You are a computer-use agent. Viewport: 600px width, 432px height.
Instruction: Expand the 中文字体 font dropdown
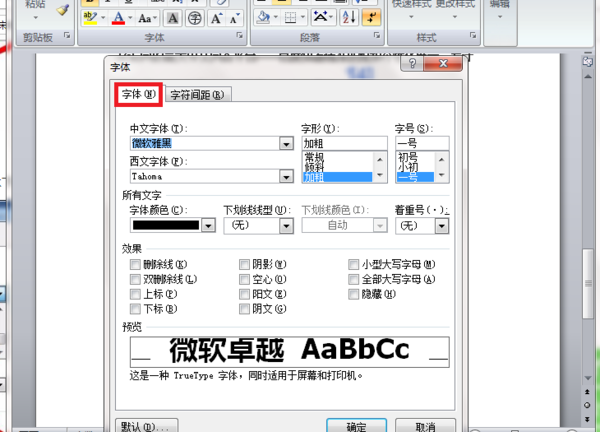(x=286, y=144)
